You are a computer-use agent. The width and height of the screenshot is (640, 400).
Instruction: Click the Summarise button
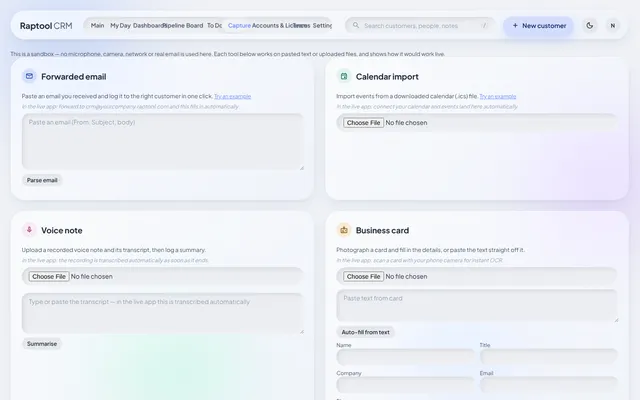[42, 344]
